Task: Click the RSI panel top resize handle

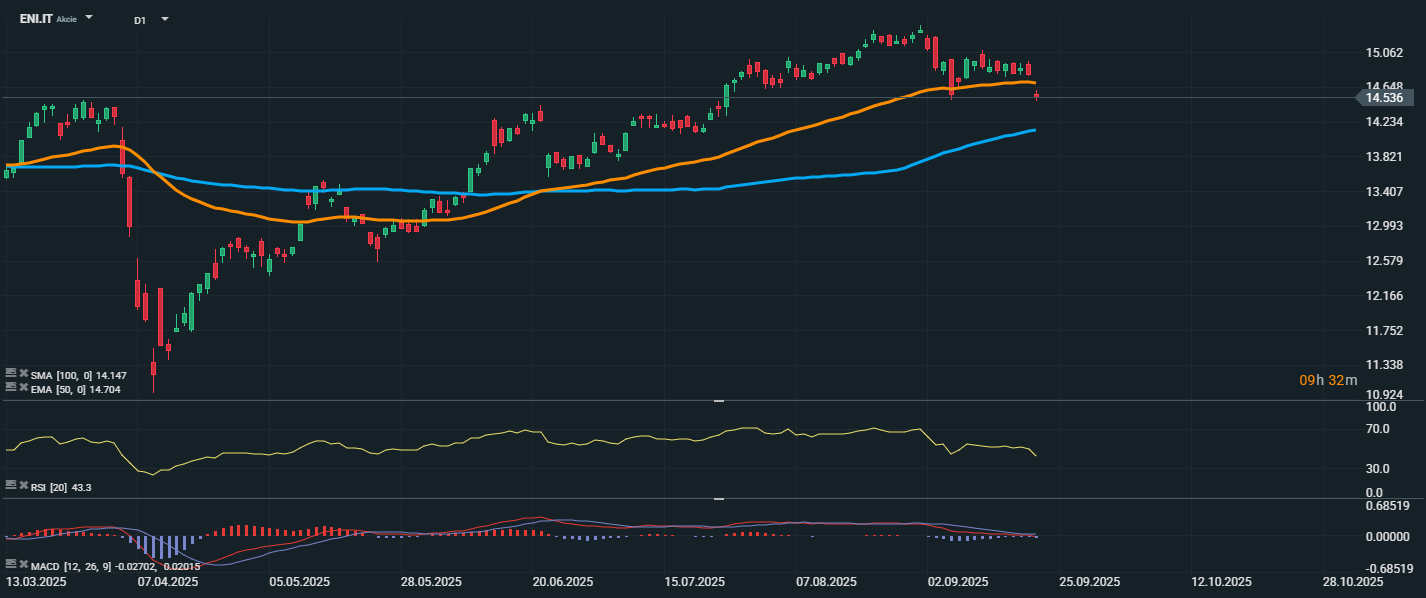Action: (x=718, y=401)
